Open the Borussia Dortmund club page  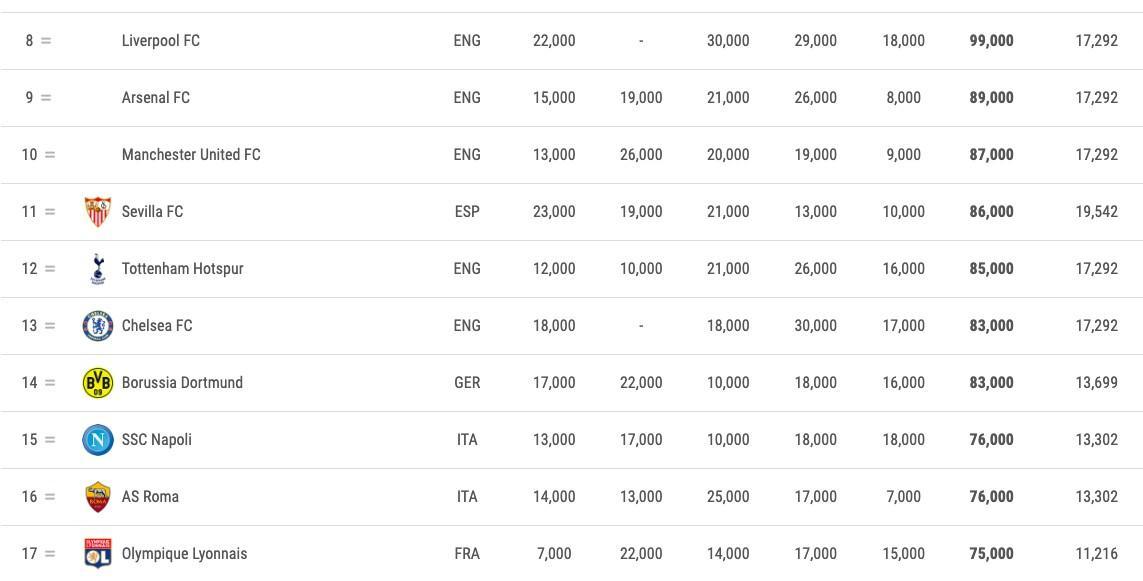[182, 383]
